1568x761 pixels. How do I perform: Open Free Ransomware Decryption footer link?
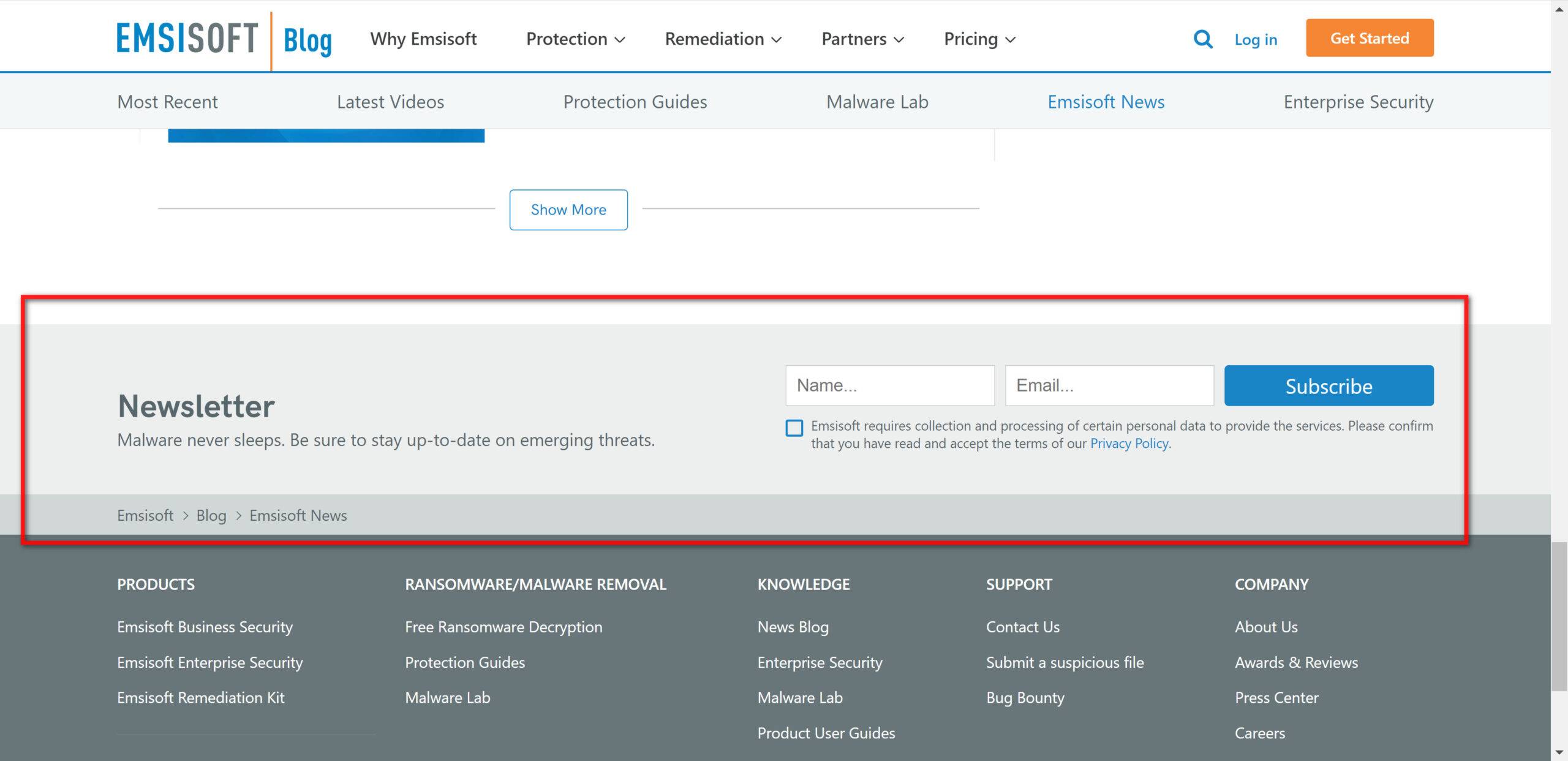click(x=503, y=627)
